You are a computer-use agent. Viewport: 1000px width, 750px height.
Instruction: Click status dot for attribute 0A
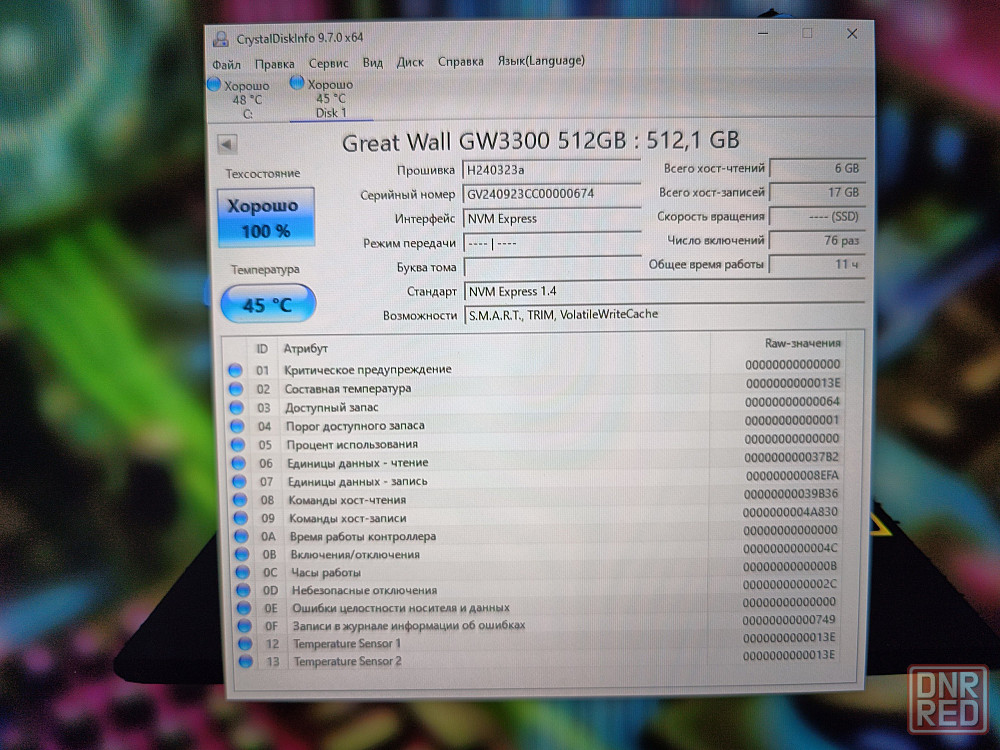tap(241, 536)
